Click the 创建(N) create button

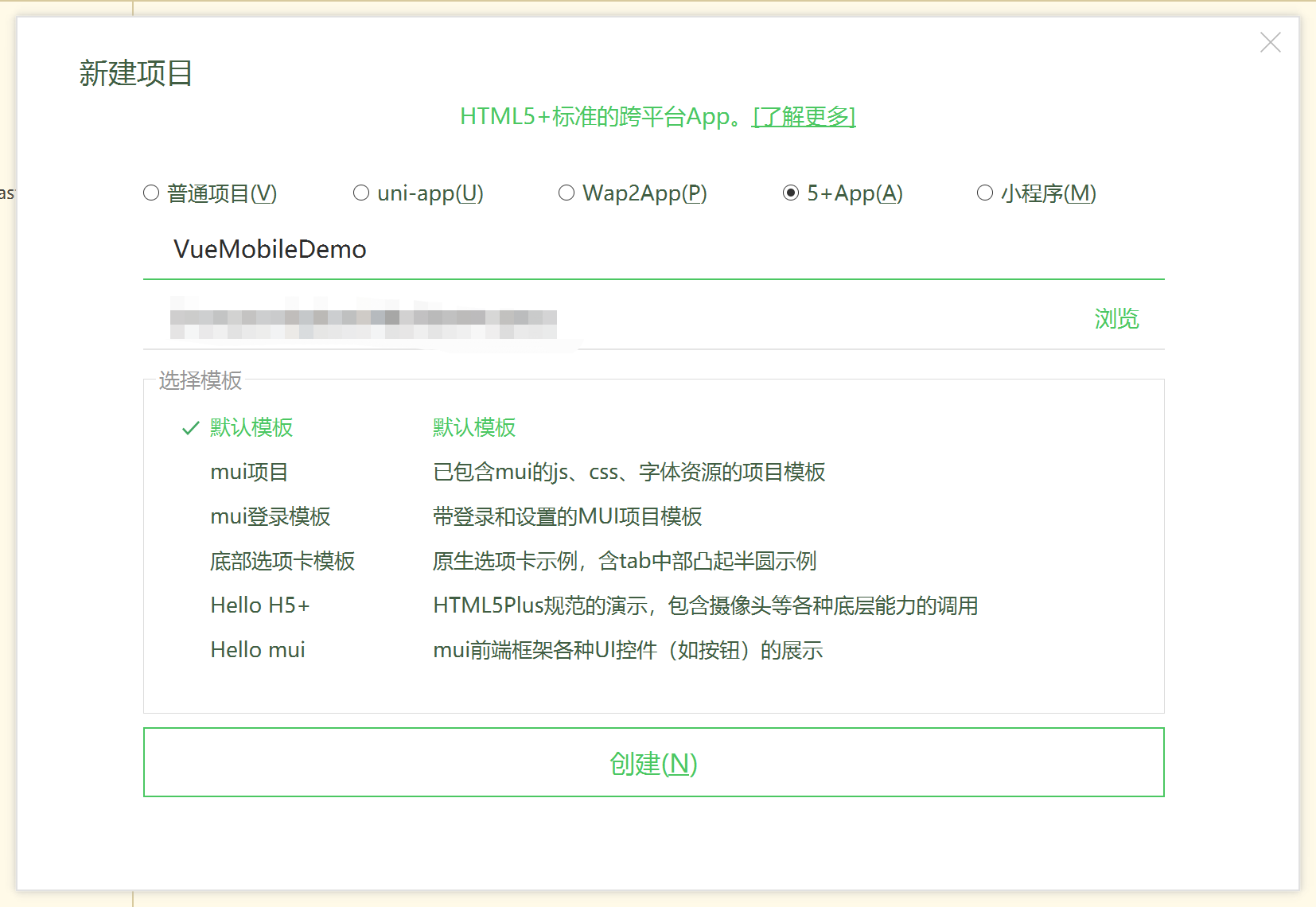pos(652,764)
